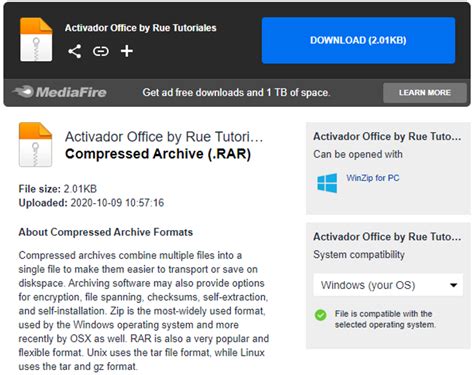
Task: Open the WinZip for PC link
Action: (373, 178)
